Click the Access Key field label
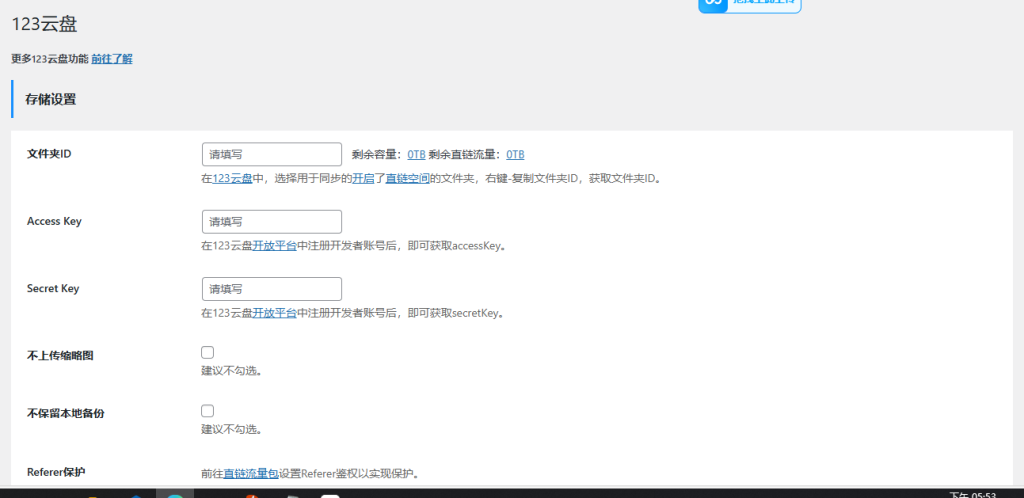The height and width of the screenshot is (498, 1024). click(x=54, y=221)
